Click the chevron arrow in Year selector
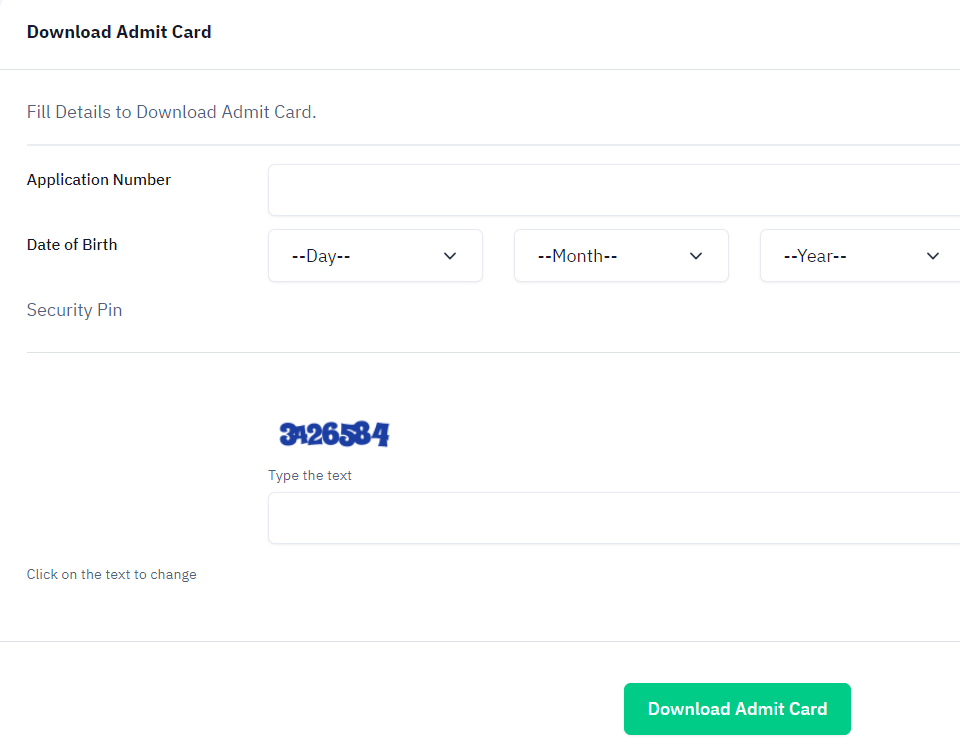Viewport: 960px width, 753px height. click(x=933, y=256)
